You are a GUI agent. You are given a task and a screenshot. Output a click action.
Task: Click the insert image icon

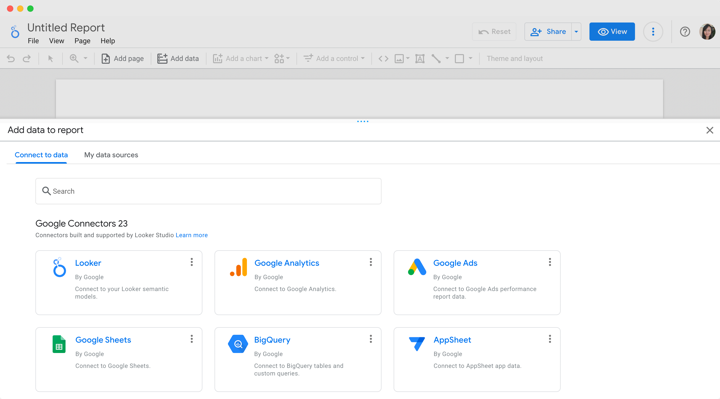click(x=399, y=59)
